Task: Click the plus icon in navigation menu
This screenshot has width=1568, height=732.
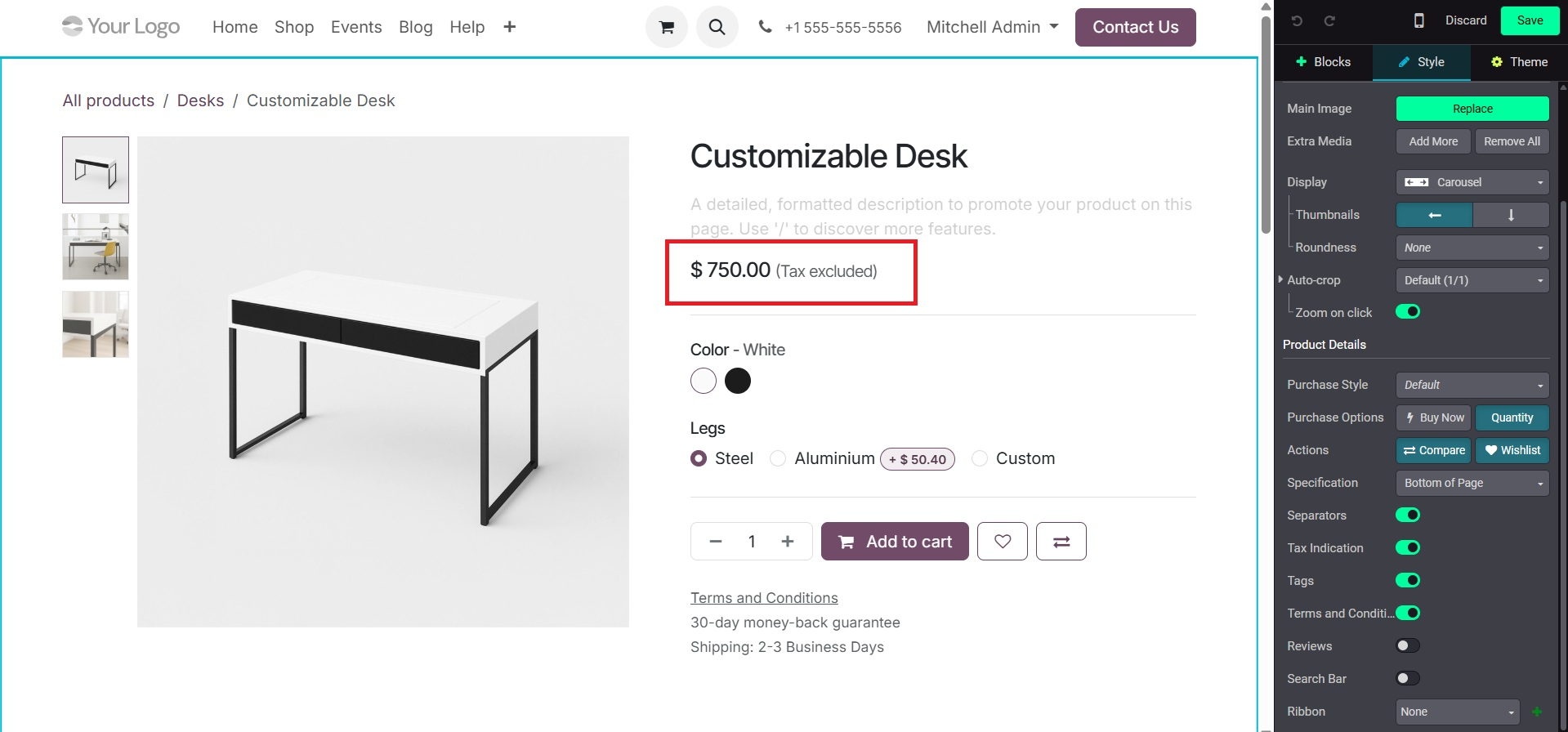Action: 510,27
